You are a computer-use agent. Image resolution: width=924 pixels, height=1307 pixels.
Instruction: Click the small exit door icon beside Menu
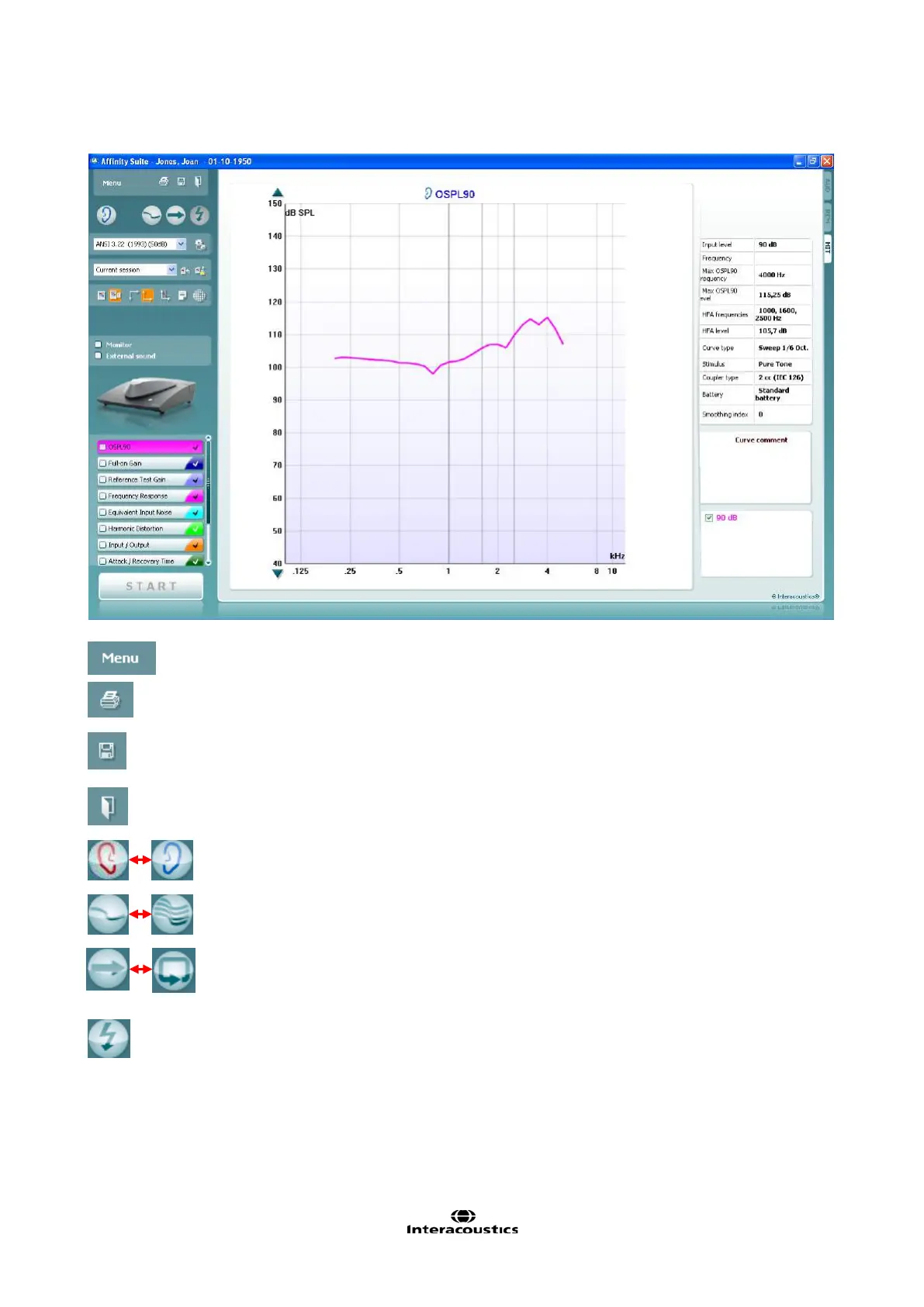tap(198, 182)
